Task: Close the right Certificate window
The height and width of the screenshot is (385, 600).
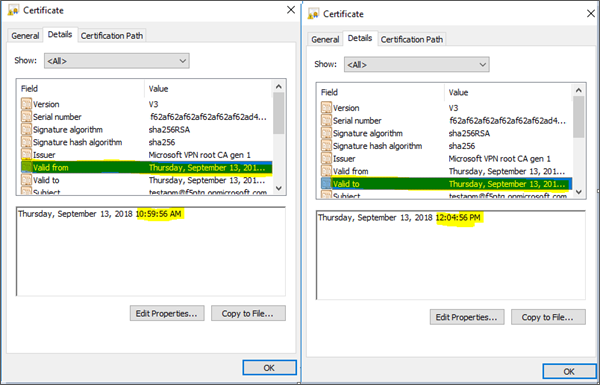Action: tap(591, 14)
